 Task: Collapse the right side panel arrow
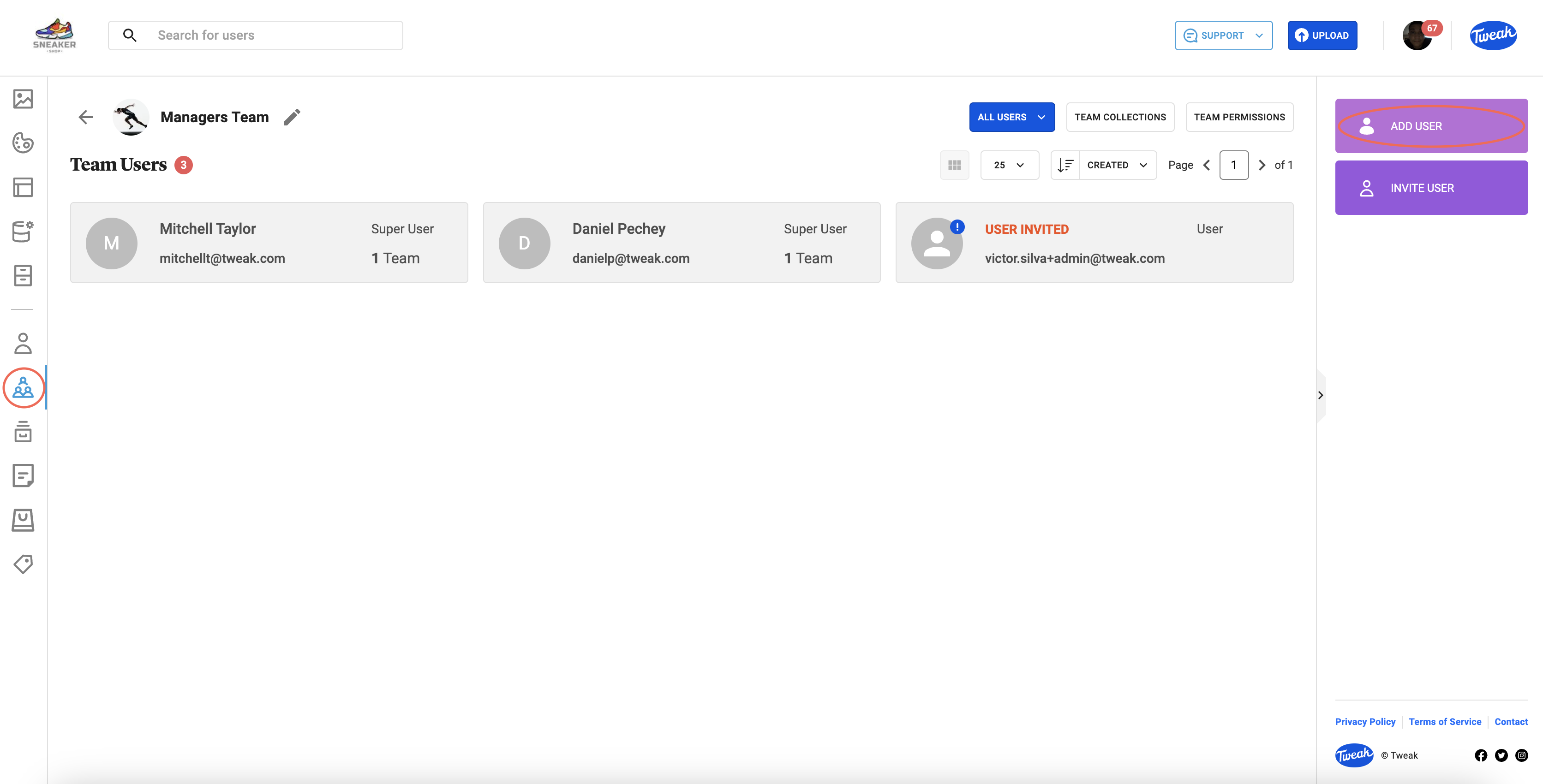1320,395
